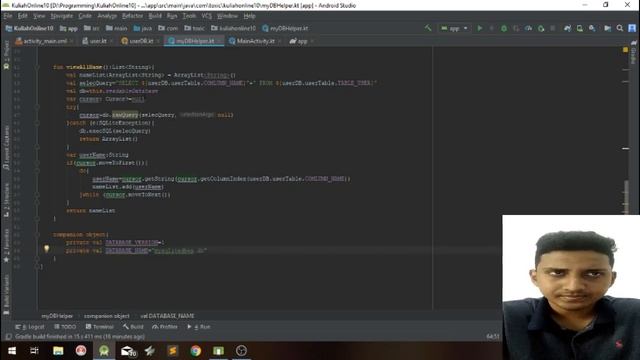This screenshot has height=360, width=640.
Task: Click the blue user account icon
Action: [x=632, y=28]
